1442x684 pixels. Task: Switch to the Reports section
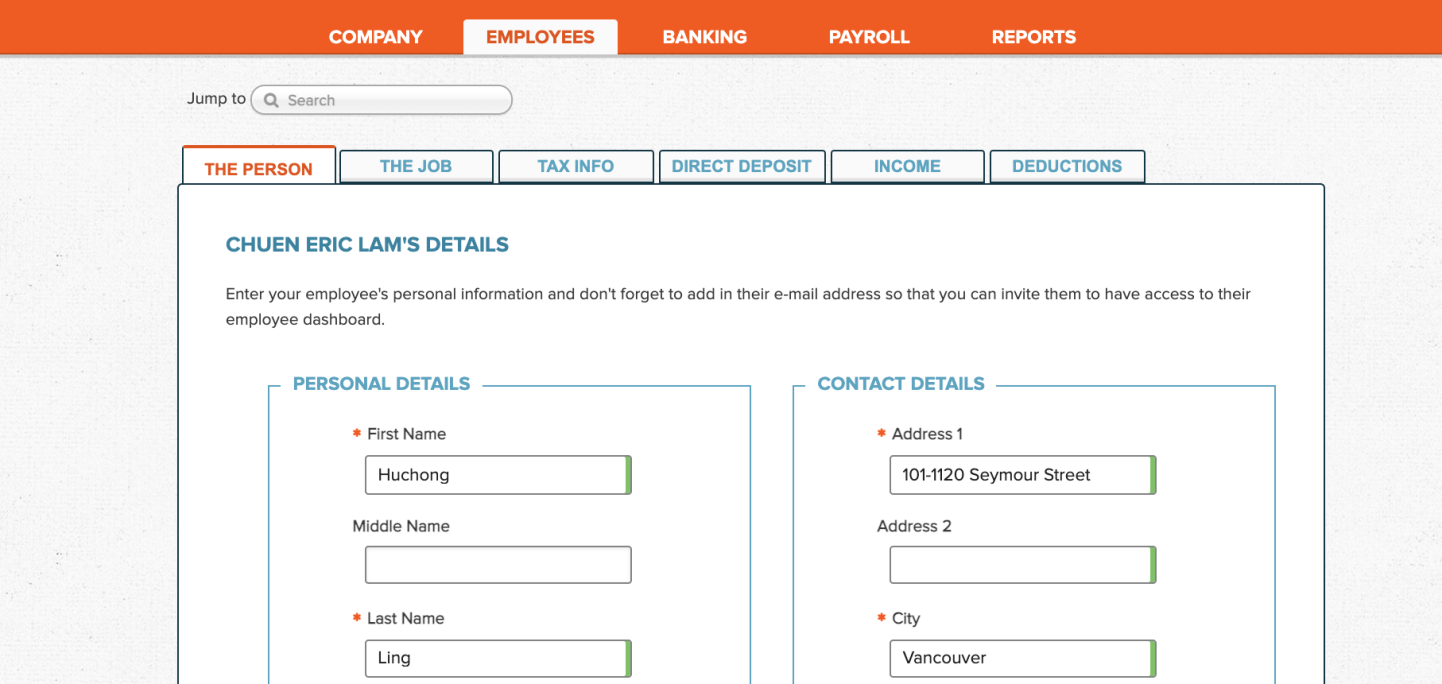point(1033,37)
